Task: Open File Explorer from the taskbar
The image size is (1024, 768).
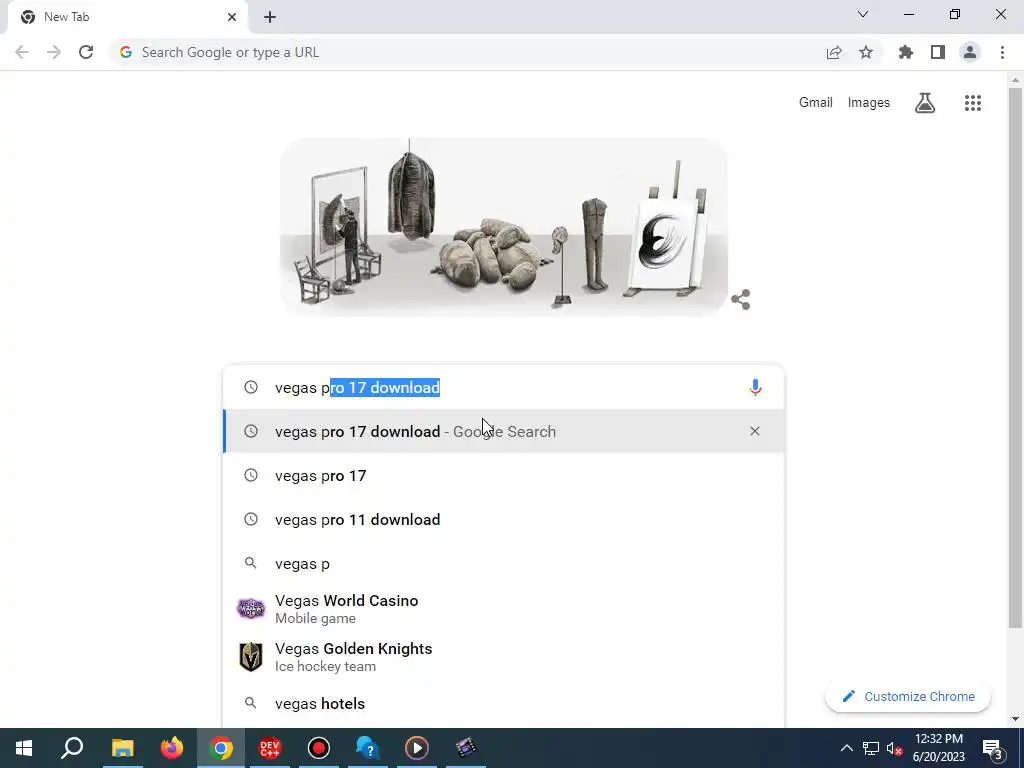Action: pyautogui.click(x=122, y=748)
